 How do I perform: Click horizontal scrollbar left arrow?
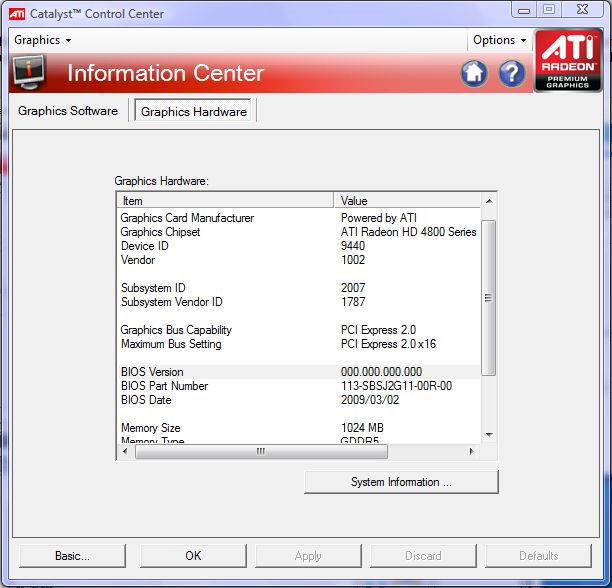tap(125, 451)
